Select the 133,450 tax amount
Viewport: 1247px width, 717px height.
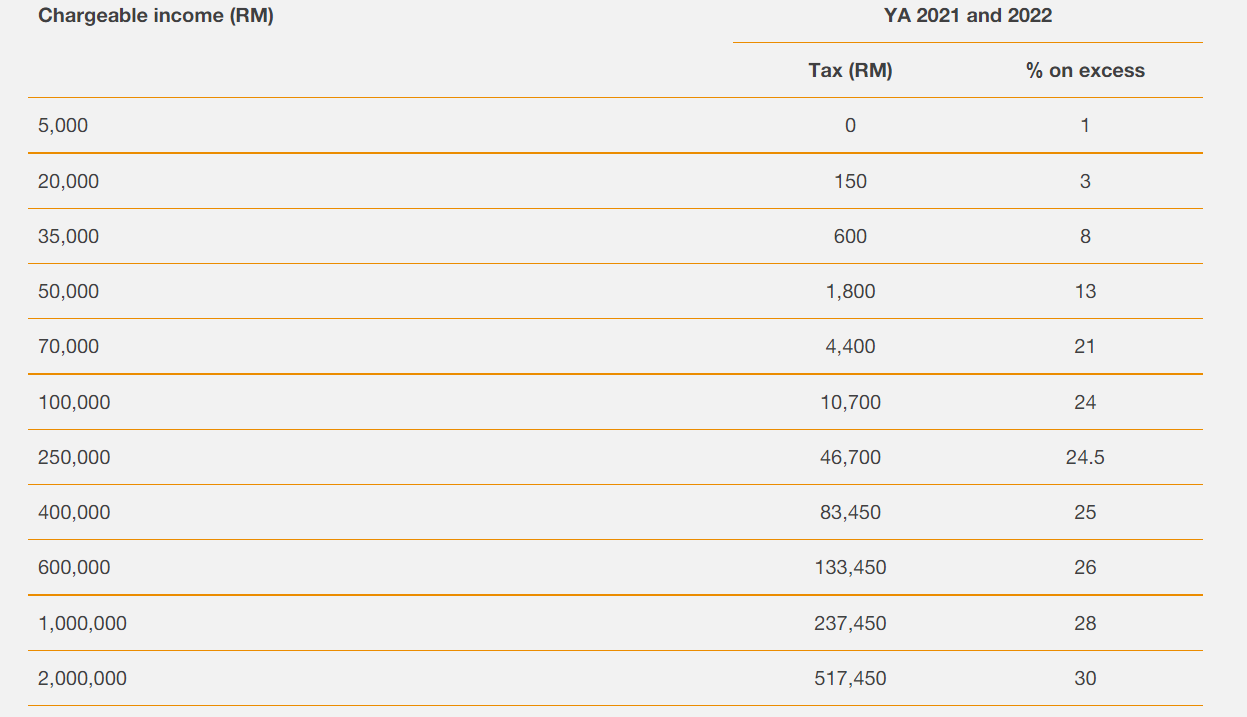(x=850, y=568)
